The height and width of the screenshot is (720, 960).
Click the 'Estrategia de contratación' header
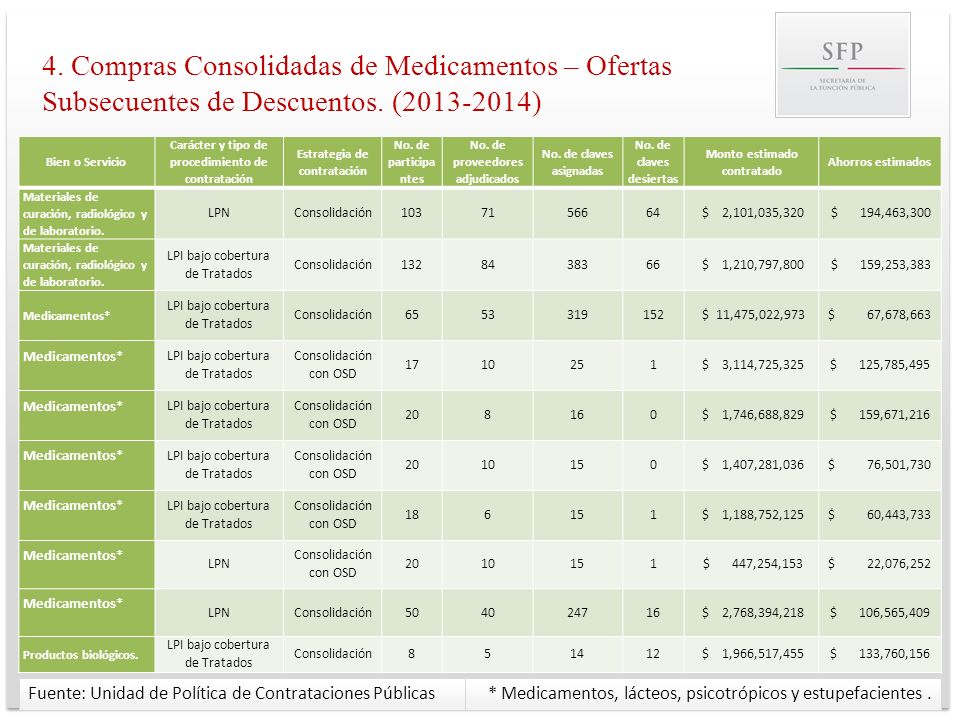tap(332, 162)
